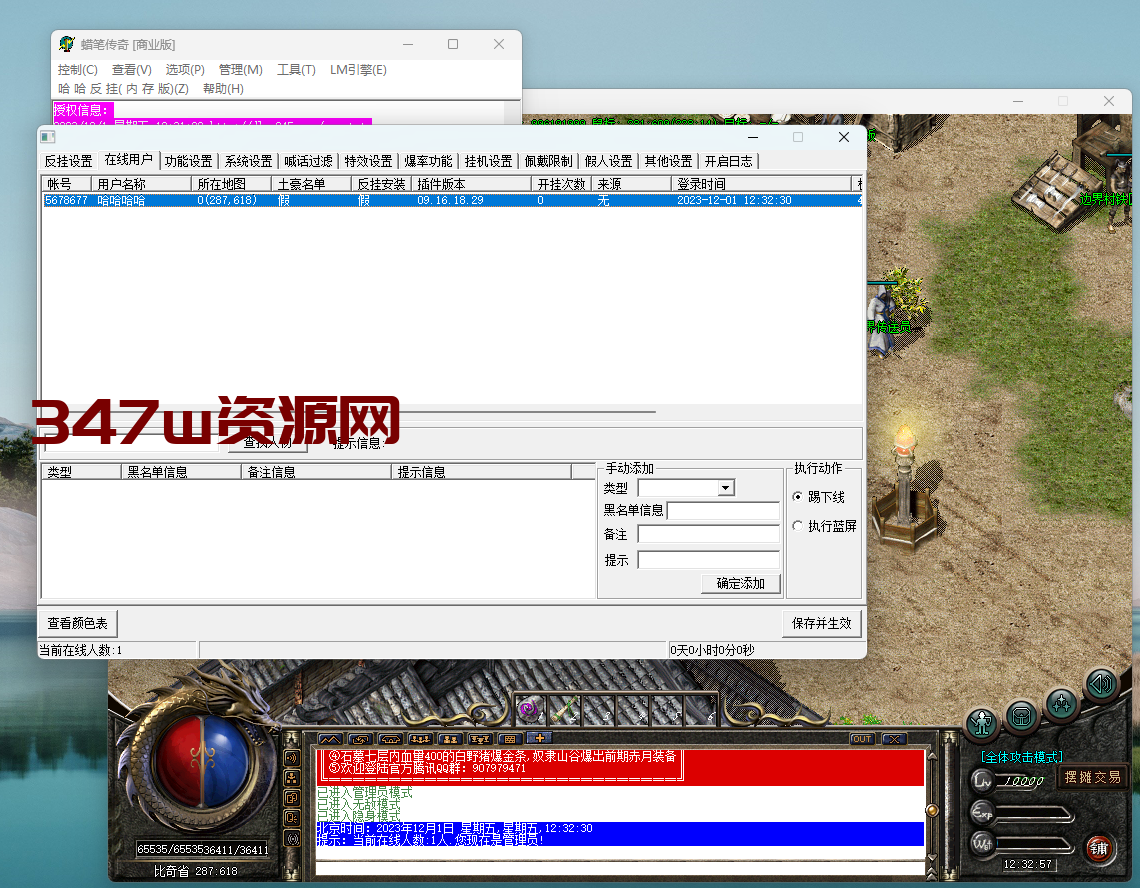Click the 帐号 column header
Screen dimensions: 1140x888
coord(66,184)
